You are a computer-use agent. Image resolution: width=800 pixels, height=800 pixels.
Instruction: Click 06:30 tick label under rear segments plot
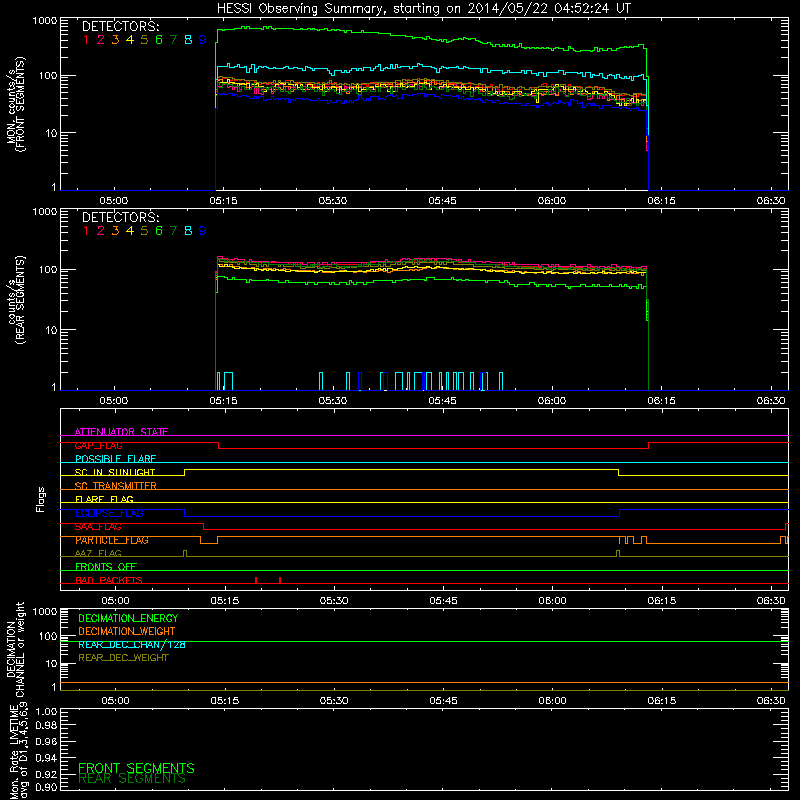point(771,401)
